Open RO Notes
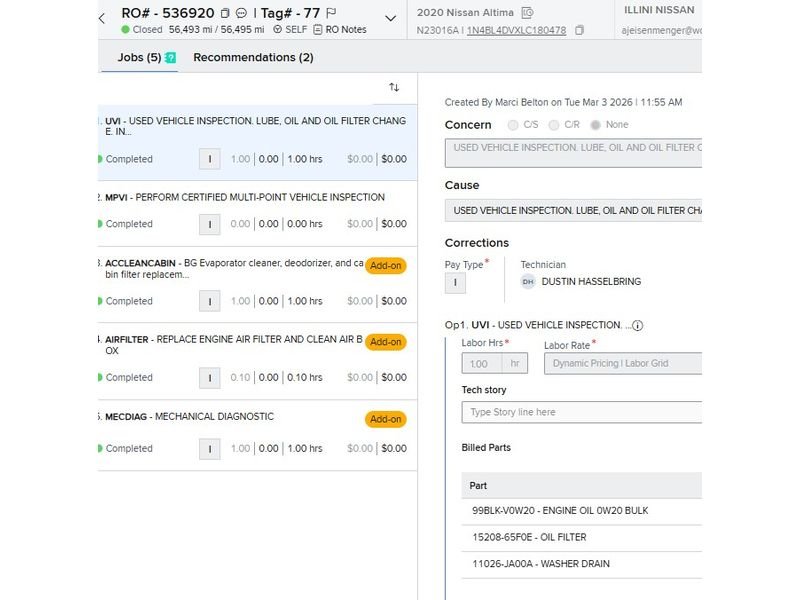The image size is (800, 600). [339, 30]
